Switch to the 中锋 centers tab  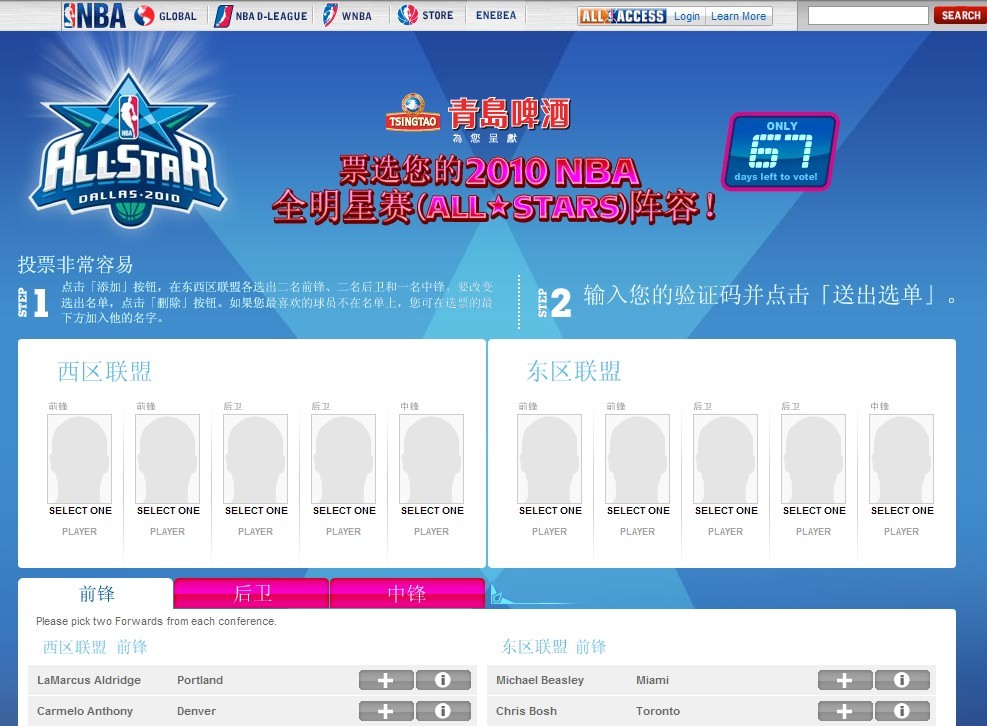pyautogui.click(x=407, y=593)
